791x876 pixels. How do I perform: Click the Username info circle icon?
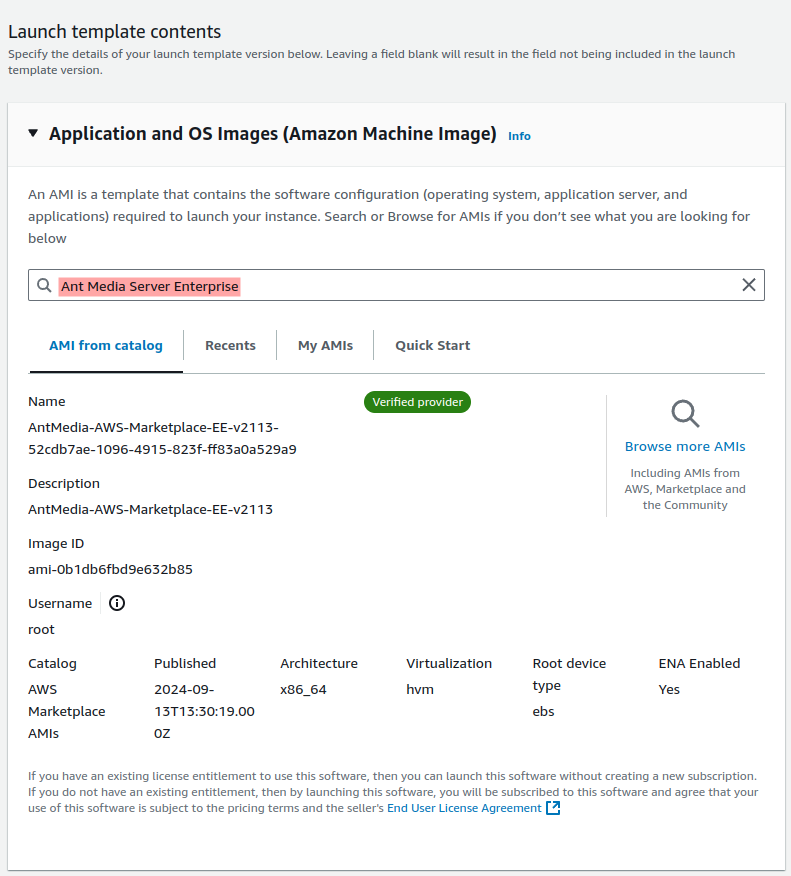pyautogui.click(x=117, y=603)
